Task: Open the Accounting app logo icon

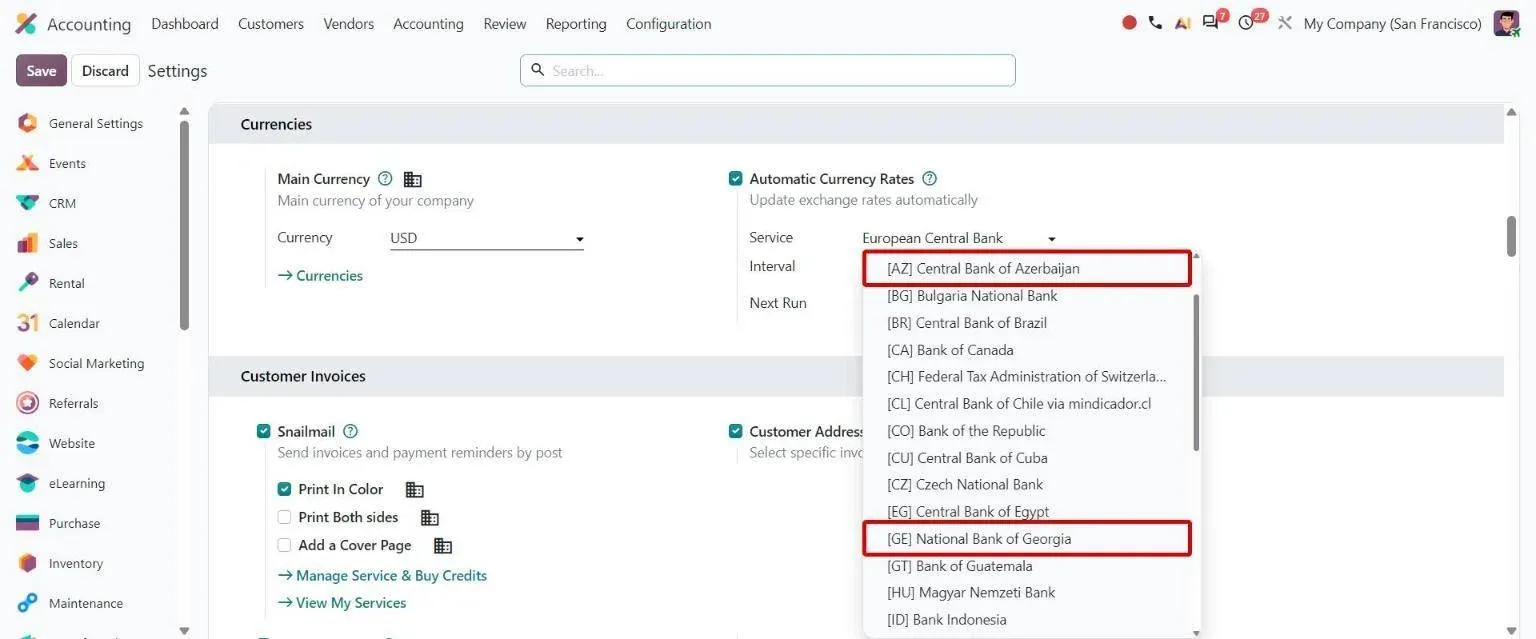Action: tap(26, 23)
